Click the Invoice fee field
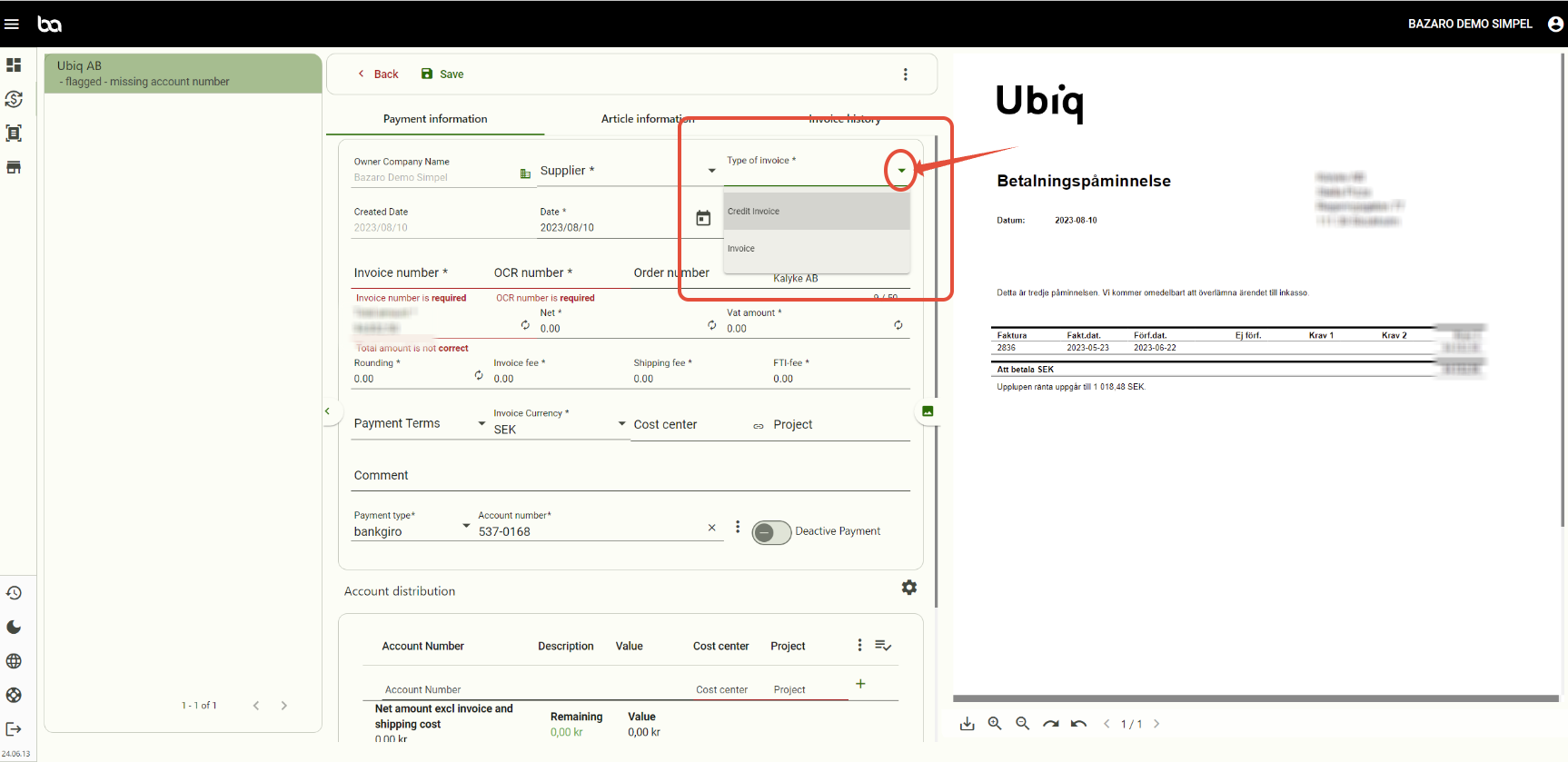Screen dimensions: 1568x762 [560, 372]
